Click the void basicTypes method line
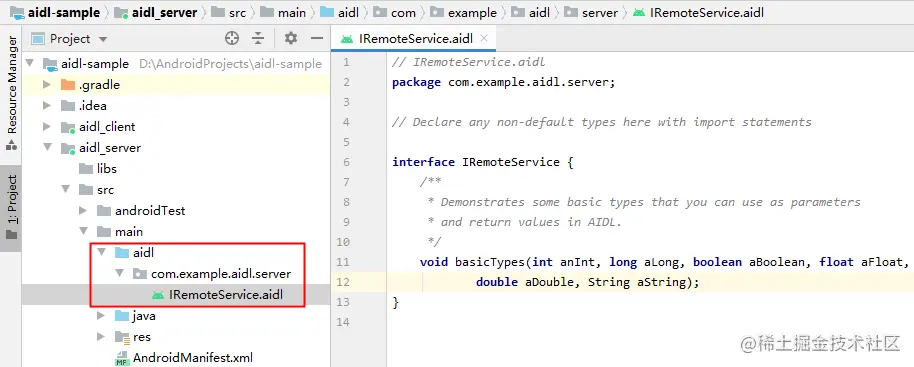This screenshot has width=914, height=367. (664, 262)
